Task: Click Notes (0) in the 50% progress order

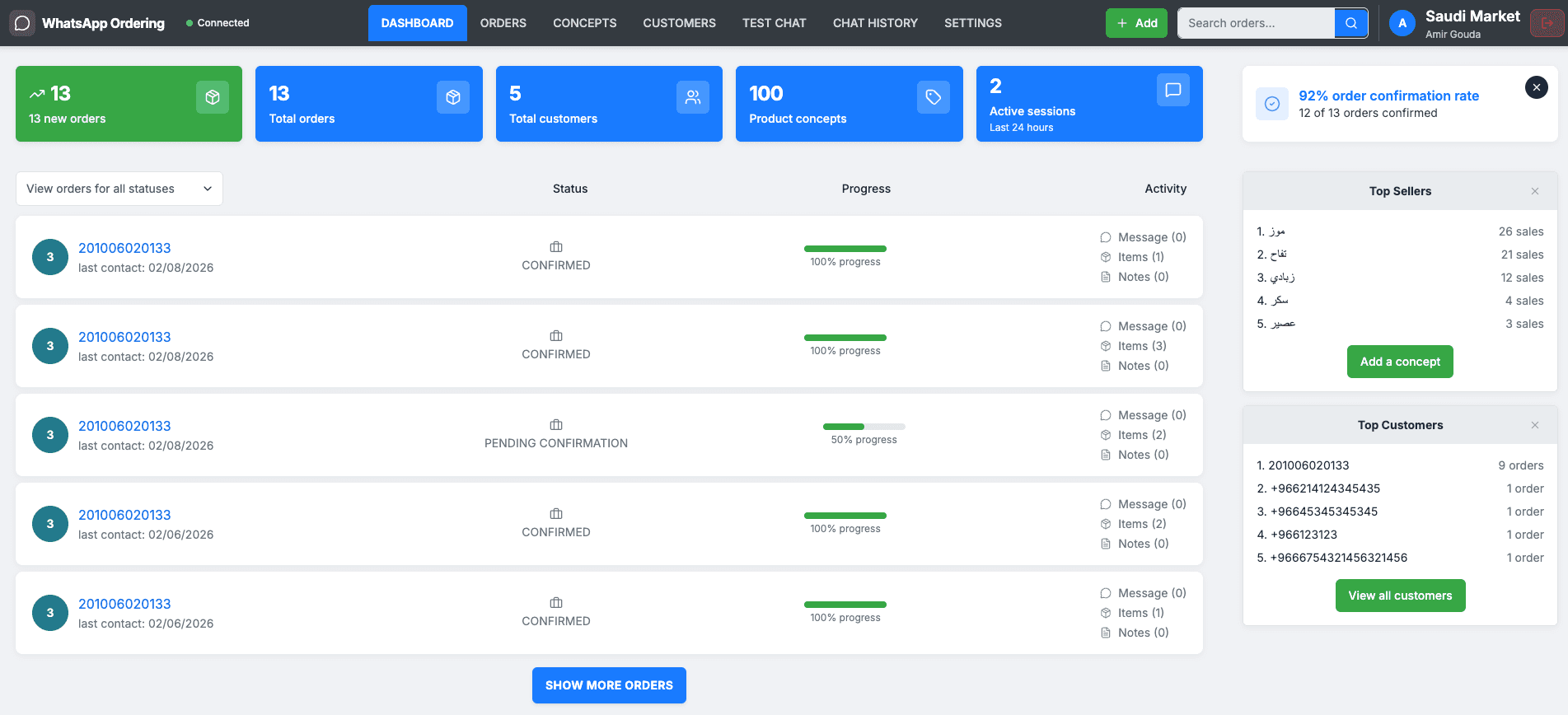Action: coord(1135,455)
